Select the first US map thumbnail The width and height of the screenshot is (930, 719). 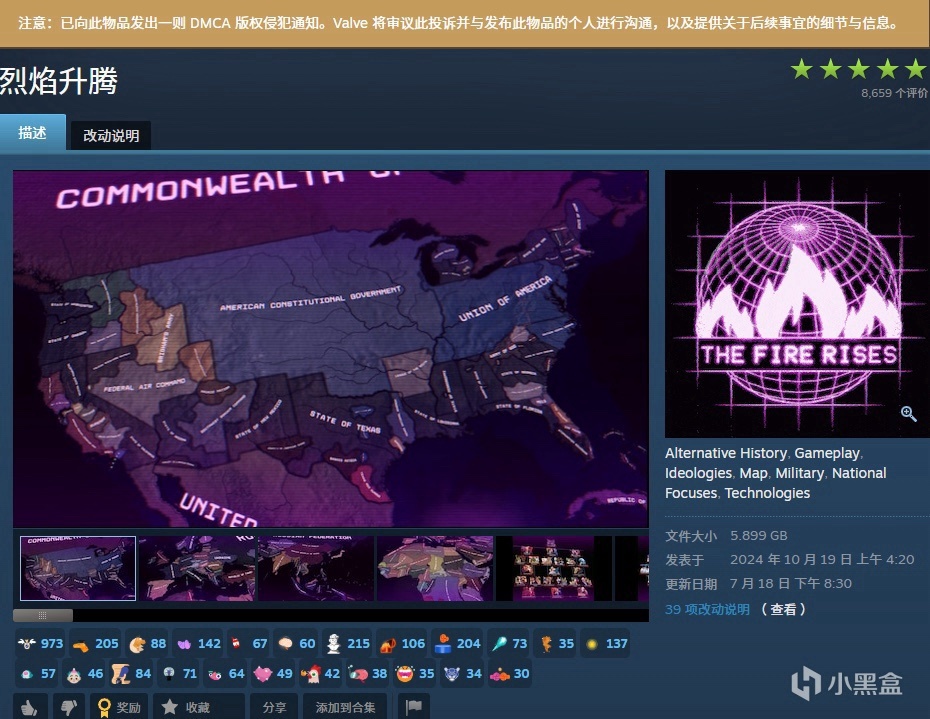[78, 568]
